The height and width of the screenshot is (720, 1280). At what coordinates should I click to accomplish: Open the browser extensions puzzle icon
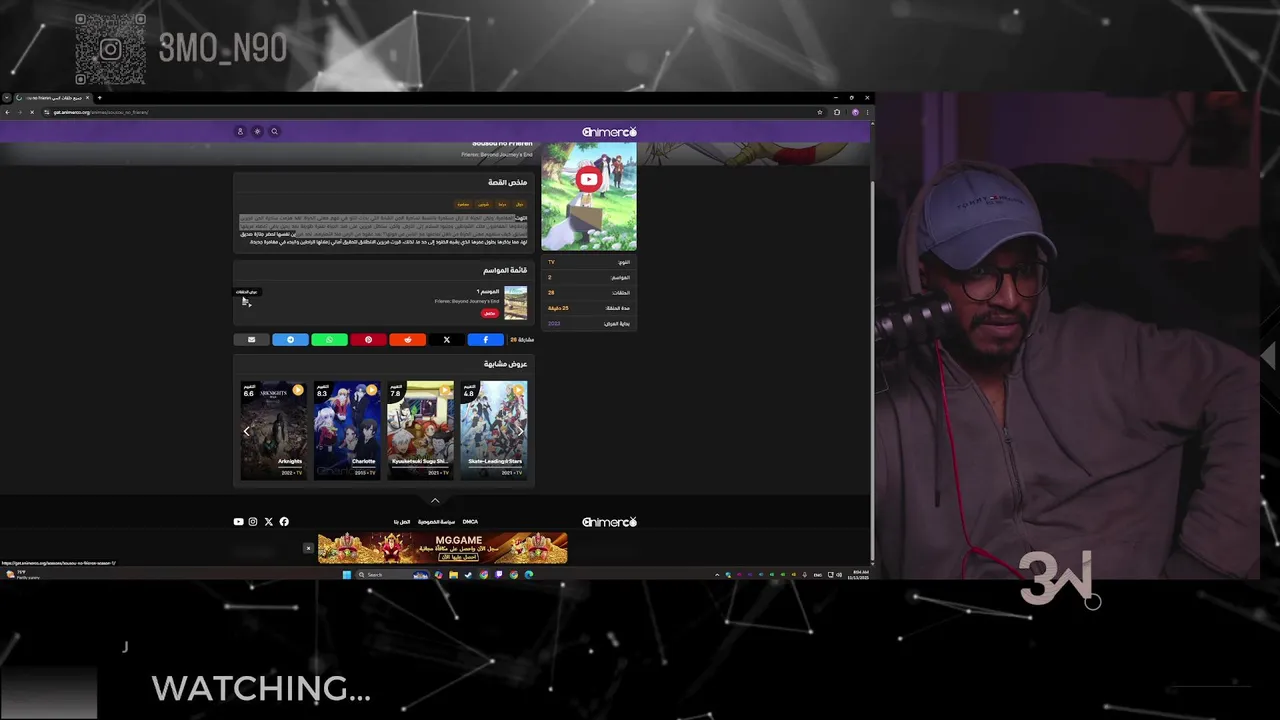[x=837, y=112]
